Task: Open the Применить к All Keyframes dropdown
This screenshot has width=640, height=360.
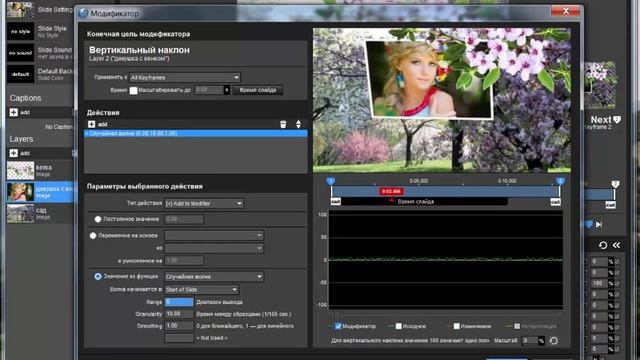Action: click(185, 77)
